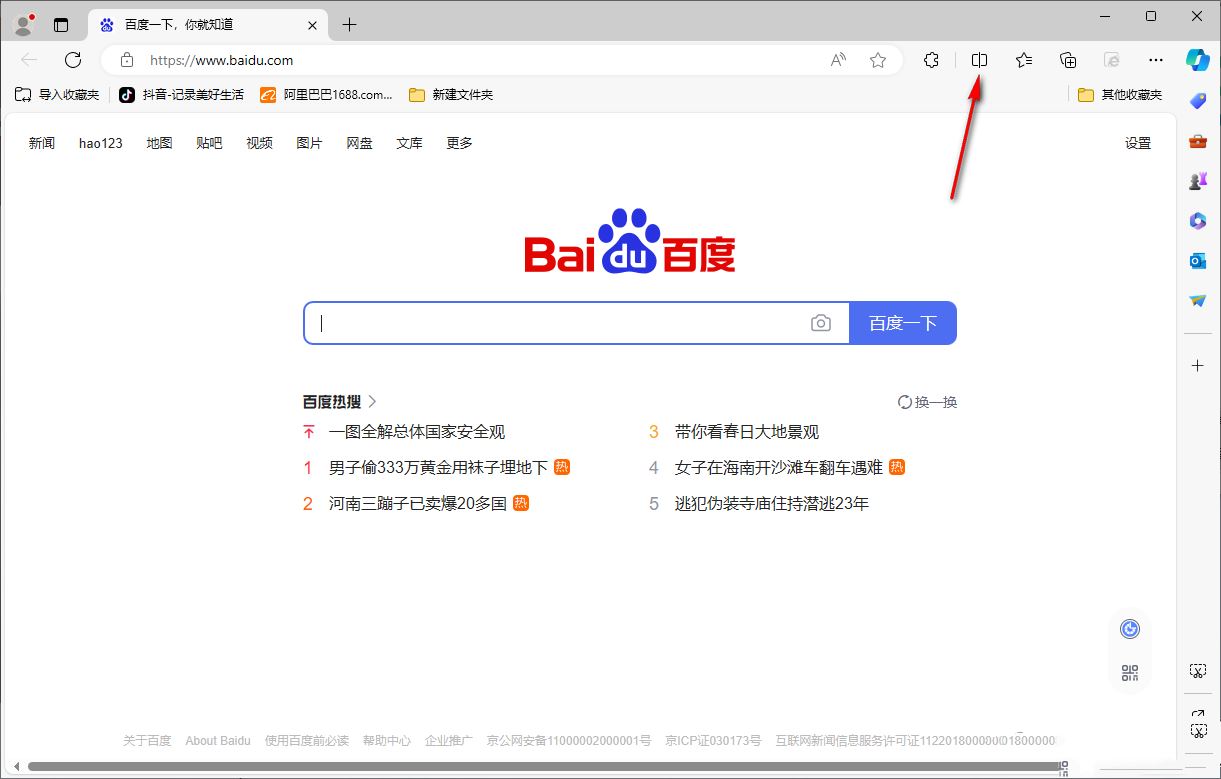Expand the 新建文件夹 bookmark folder
This screenshot has width=1221, height=779.
tap(451, 95)
